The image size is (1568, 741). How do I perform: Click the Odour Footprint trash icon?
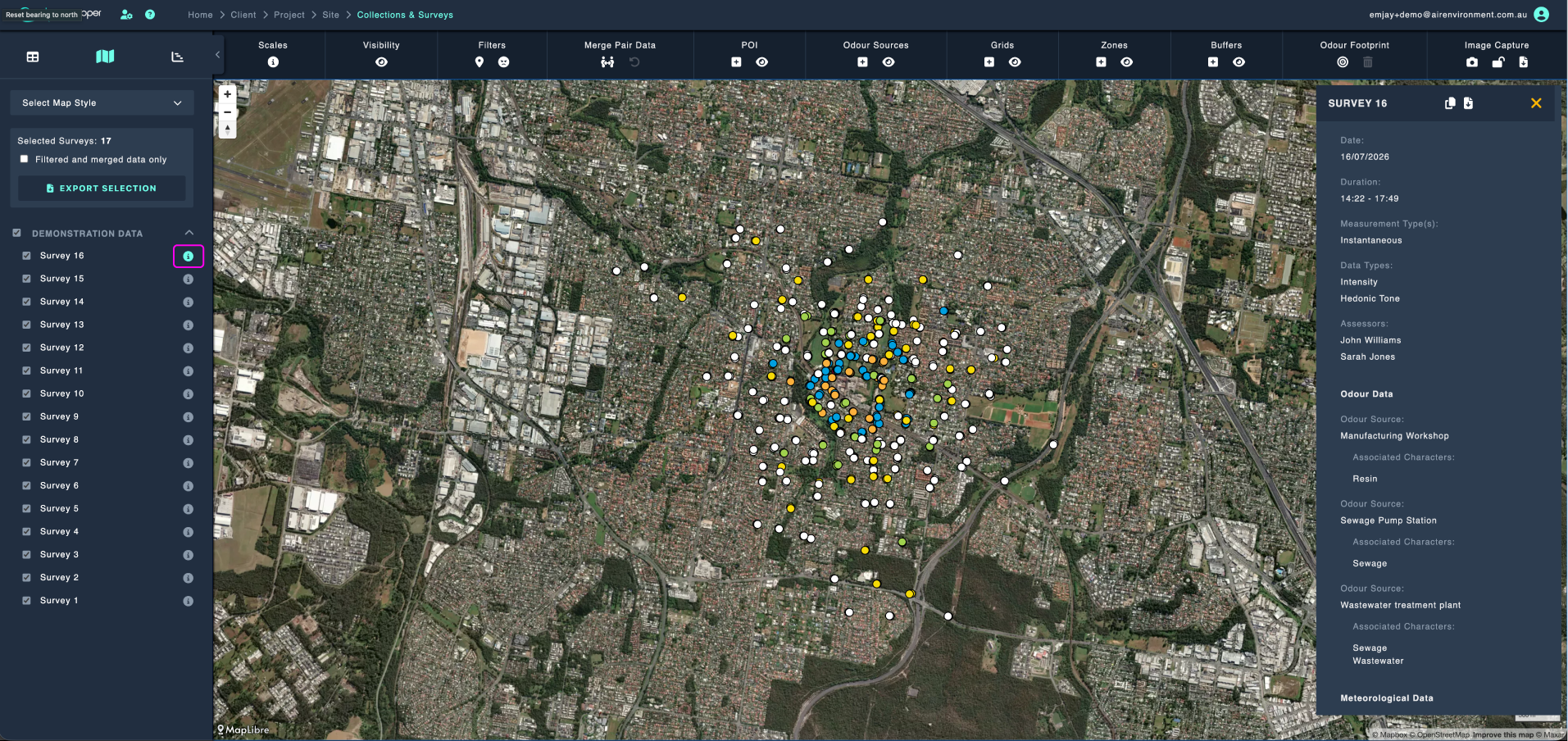pos(1368,62)
